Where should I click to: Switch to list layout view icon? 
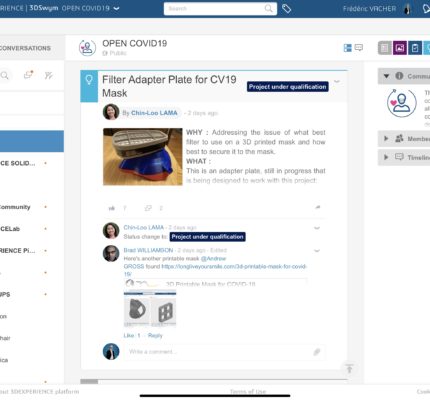coord(347,48)
